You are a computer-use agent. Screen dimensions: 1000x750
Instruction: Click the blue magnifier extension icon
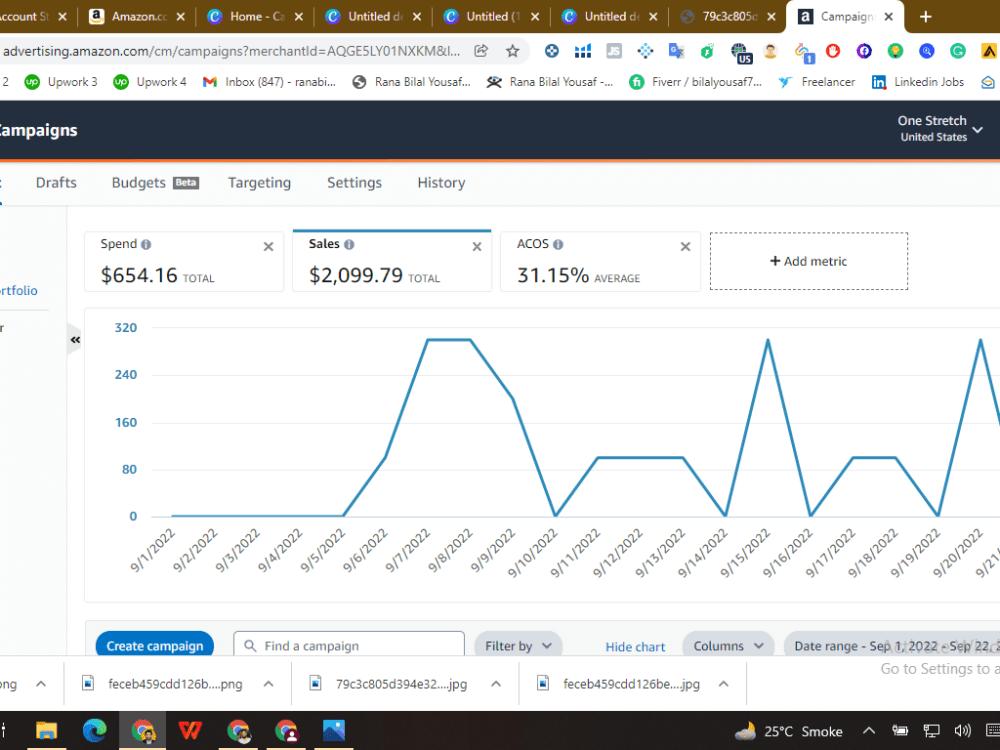[x=927, y=51]
